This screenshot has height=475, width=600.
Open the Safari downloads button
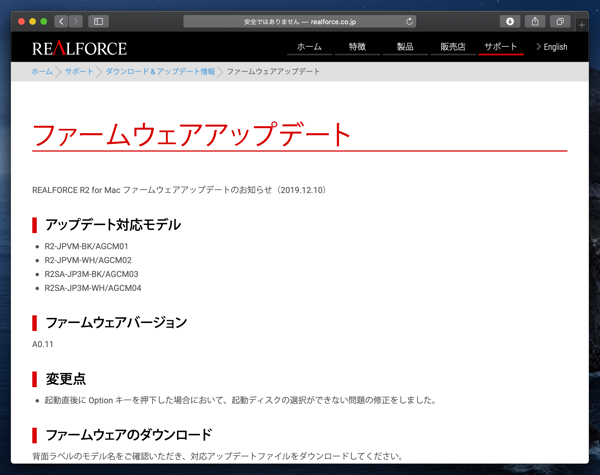[x=510, y=21]
